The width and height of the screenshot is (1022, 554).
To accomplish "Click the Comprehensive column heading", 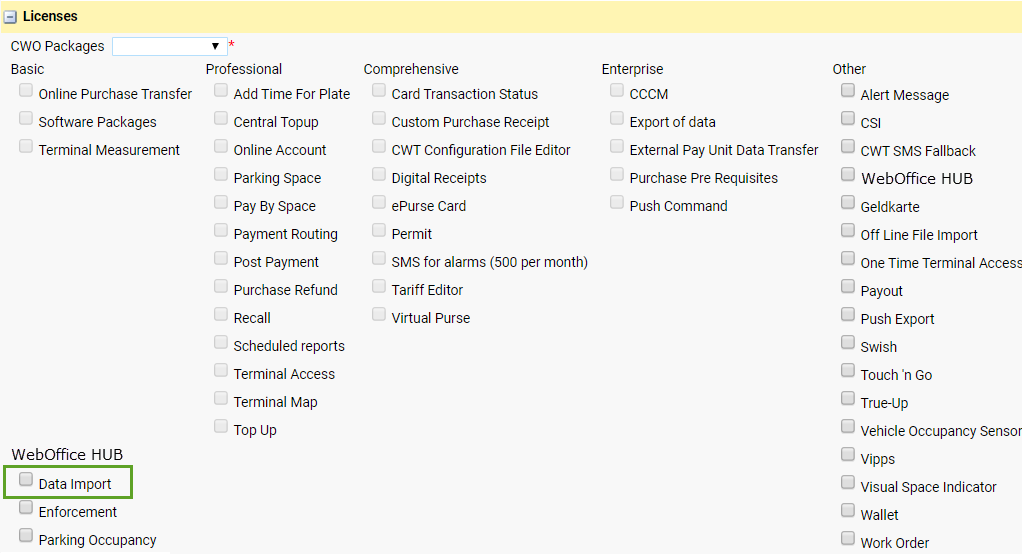I will (411, 69).
